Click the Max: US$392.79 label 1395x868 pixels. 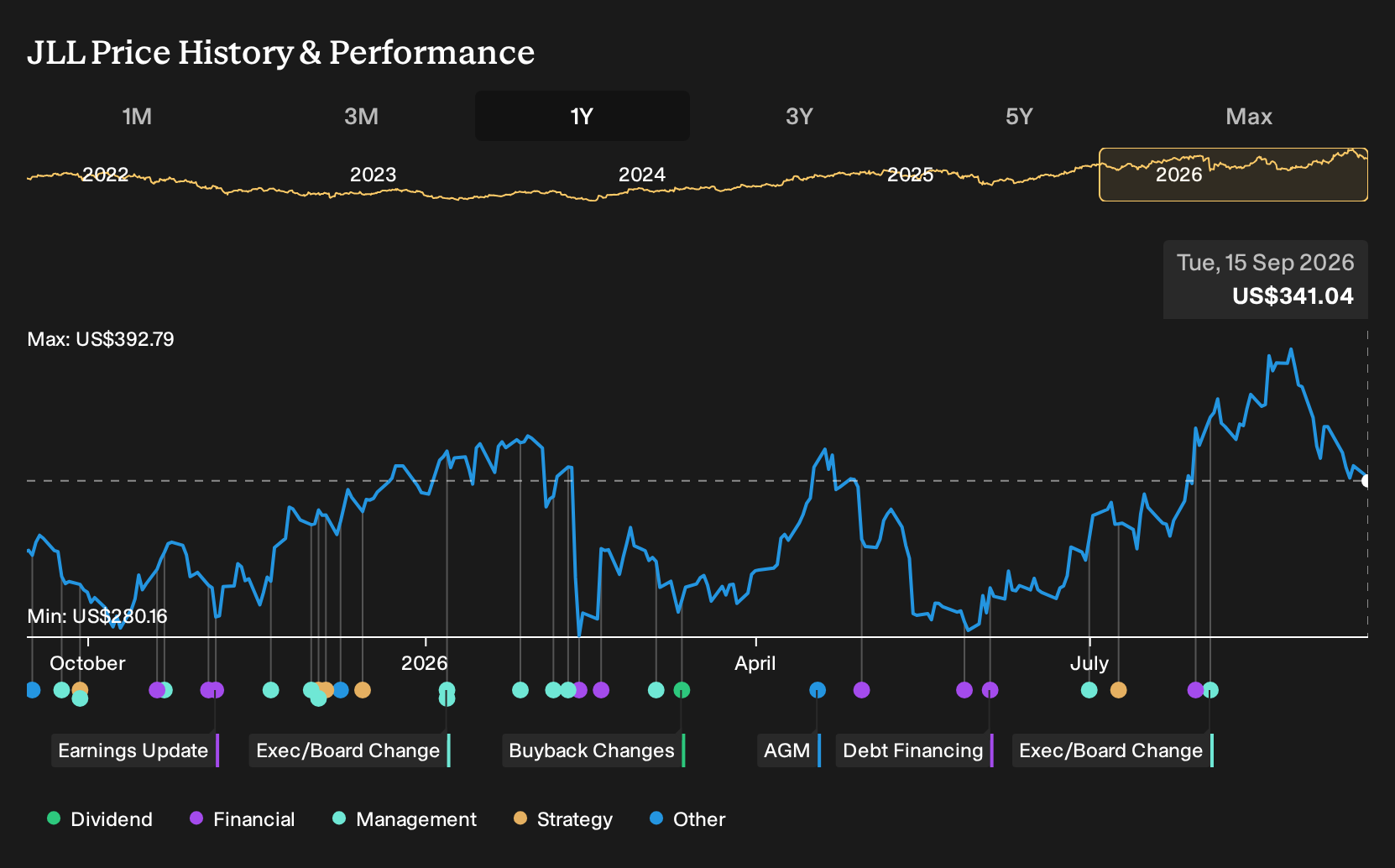click(x=101, y=339)
